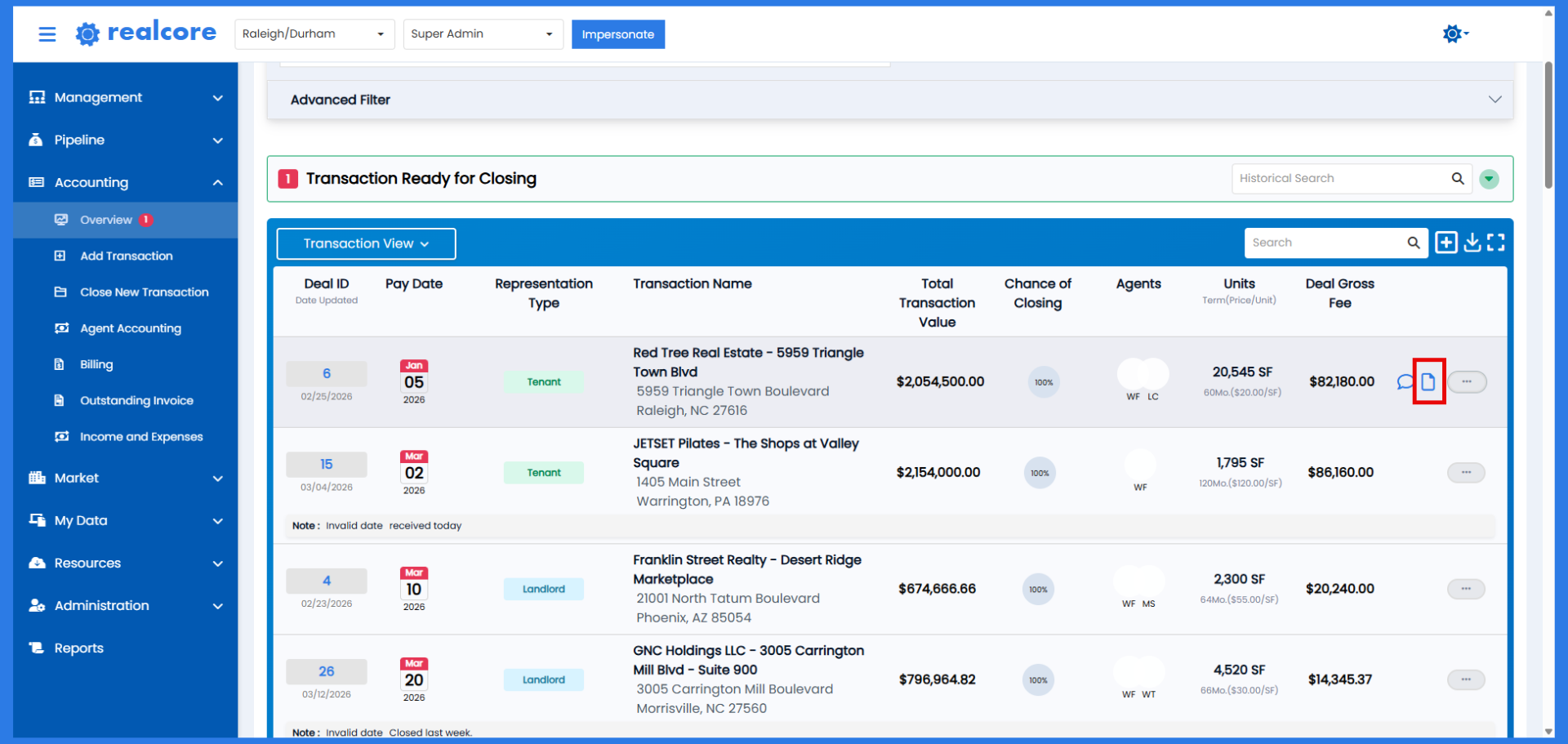Click the Jan 05 2026 pay date calendar
The image size is (1568, 744).
pyautogui.click(x=414, y=381)
